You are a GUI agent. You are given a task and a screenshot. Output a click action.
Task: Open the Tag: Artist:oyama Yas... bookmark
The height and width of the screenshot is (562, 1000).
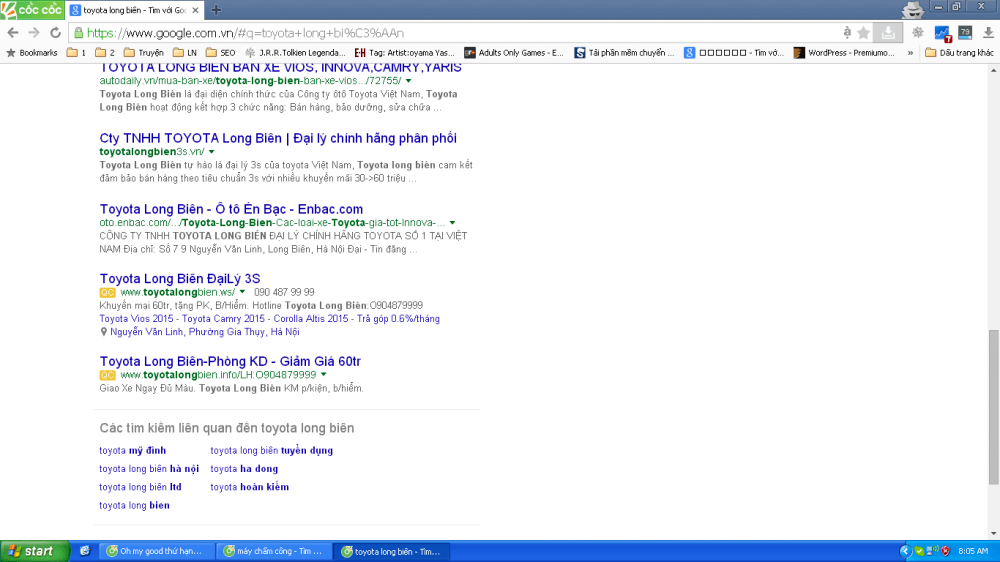click(x=405, y=53)
